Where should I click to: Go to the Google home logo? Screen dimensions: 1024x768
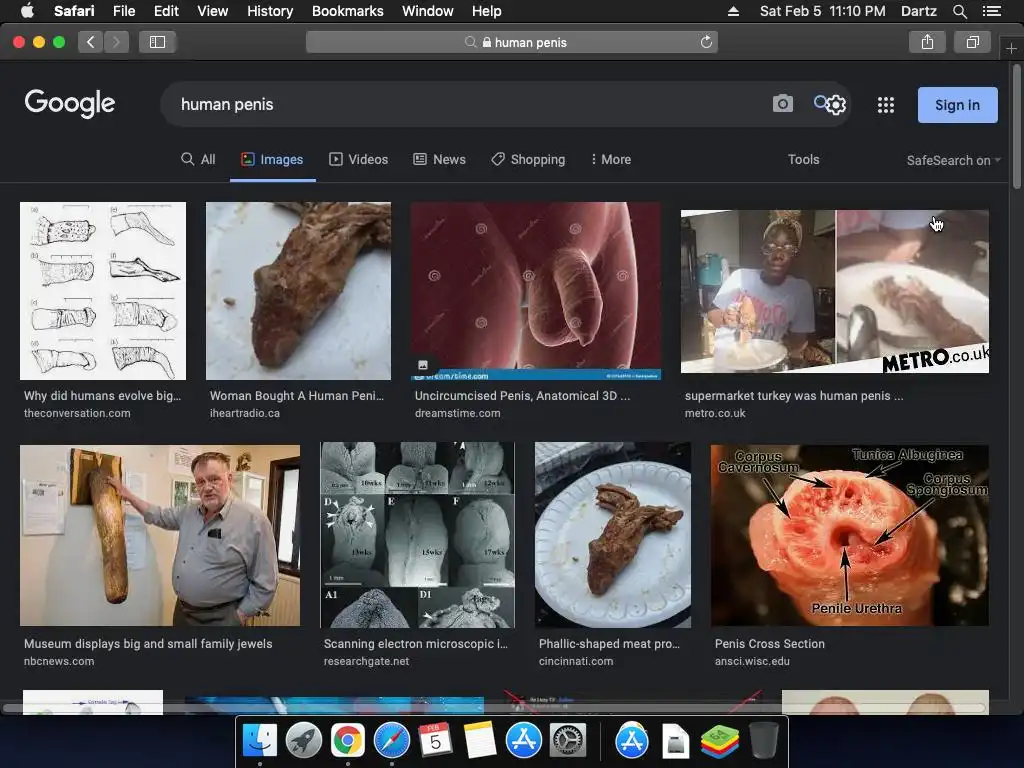tap(70, 104)
